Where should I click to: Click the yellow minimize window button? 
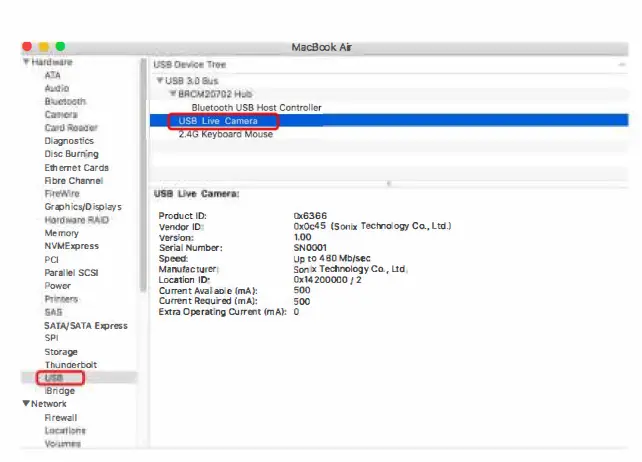pyautogui.click(x=44, y=47)
